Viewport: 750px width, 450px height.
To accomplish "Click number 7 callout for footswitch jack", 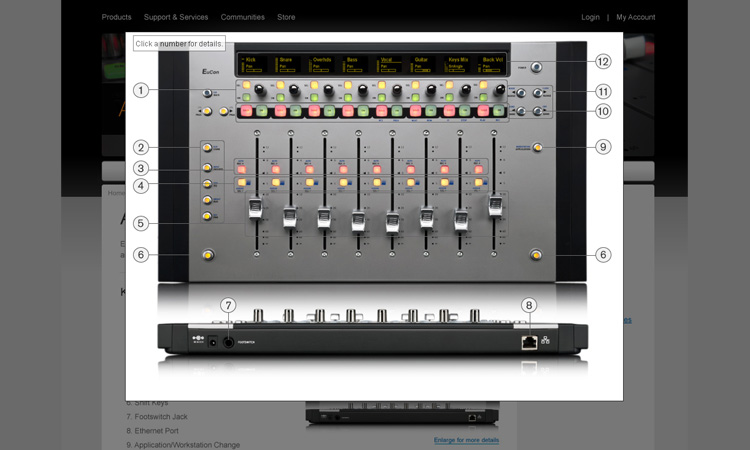I will [229, 305].
